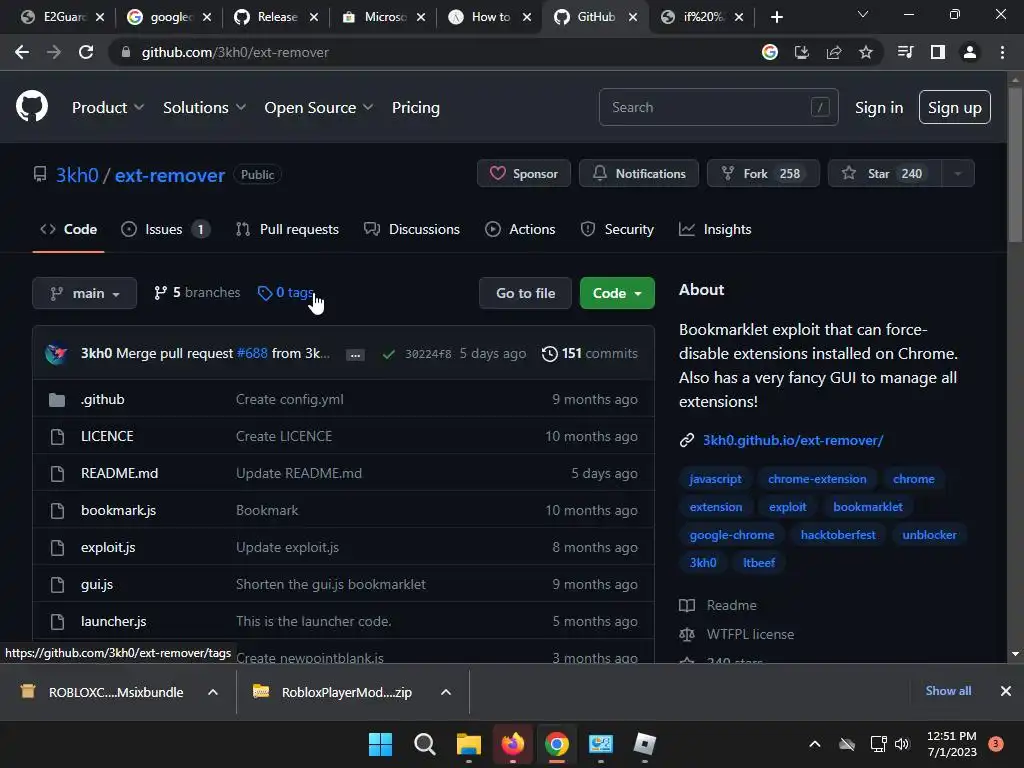1024x768 pixels.
Task: Open launcher.js file
Action: [114, 621]
